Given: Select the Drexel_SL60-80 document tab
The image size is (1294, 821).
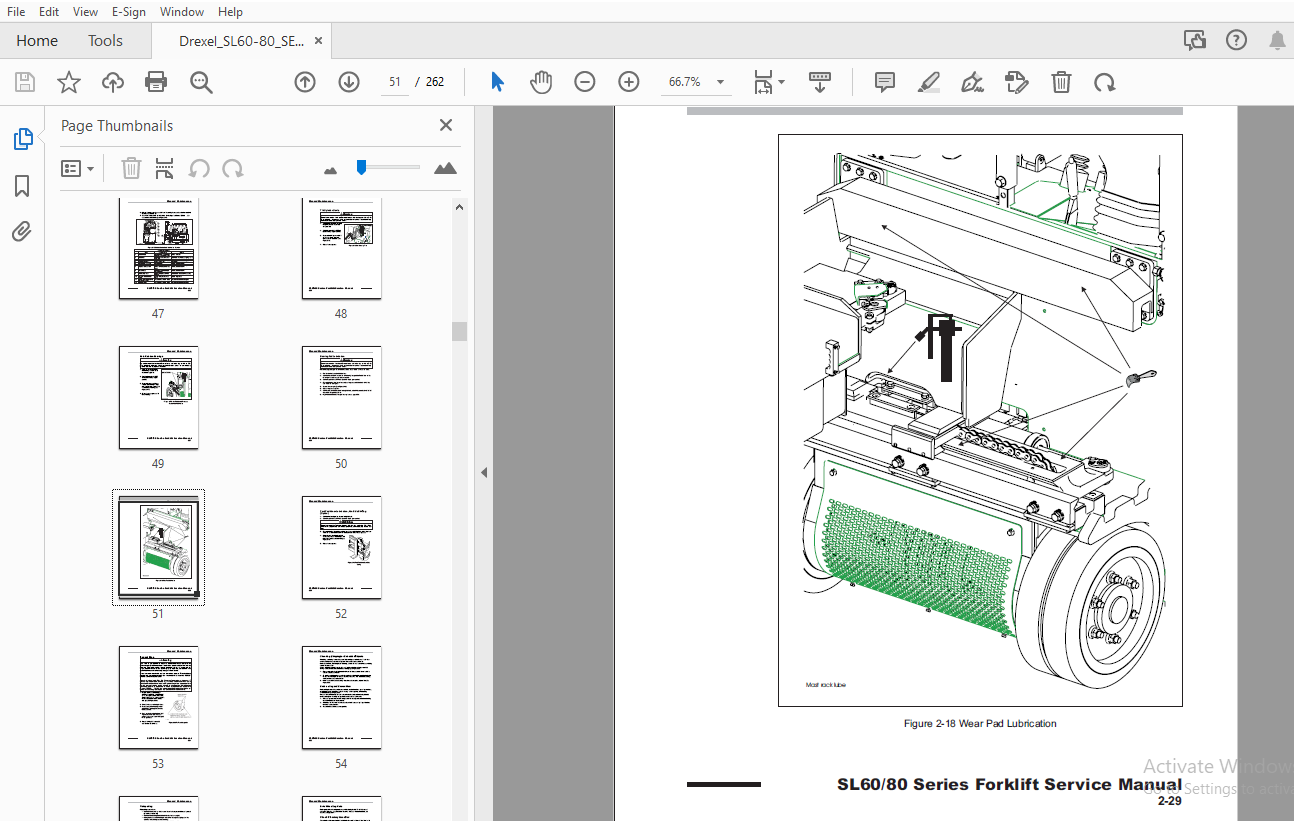Looking at the screenshot, I should point(241,41).
